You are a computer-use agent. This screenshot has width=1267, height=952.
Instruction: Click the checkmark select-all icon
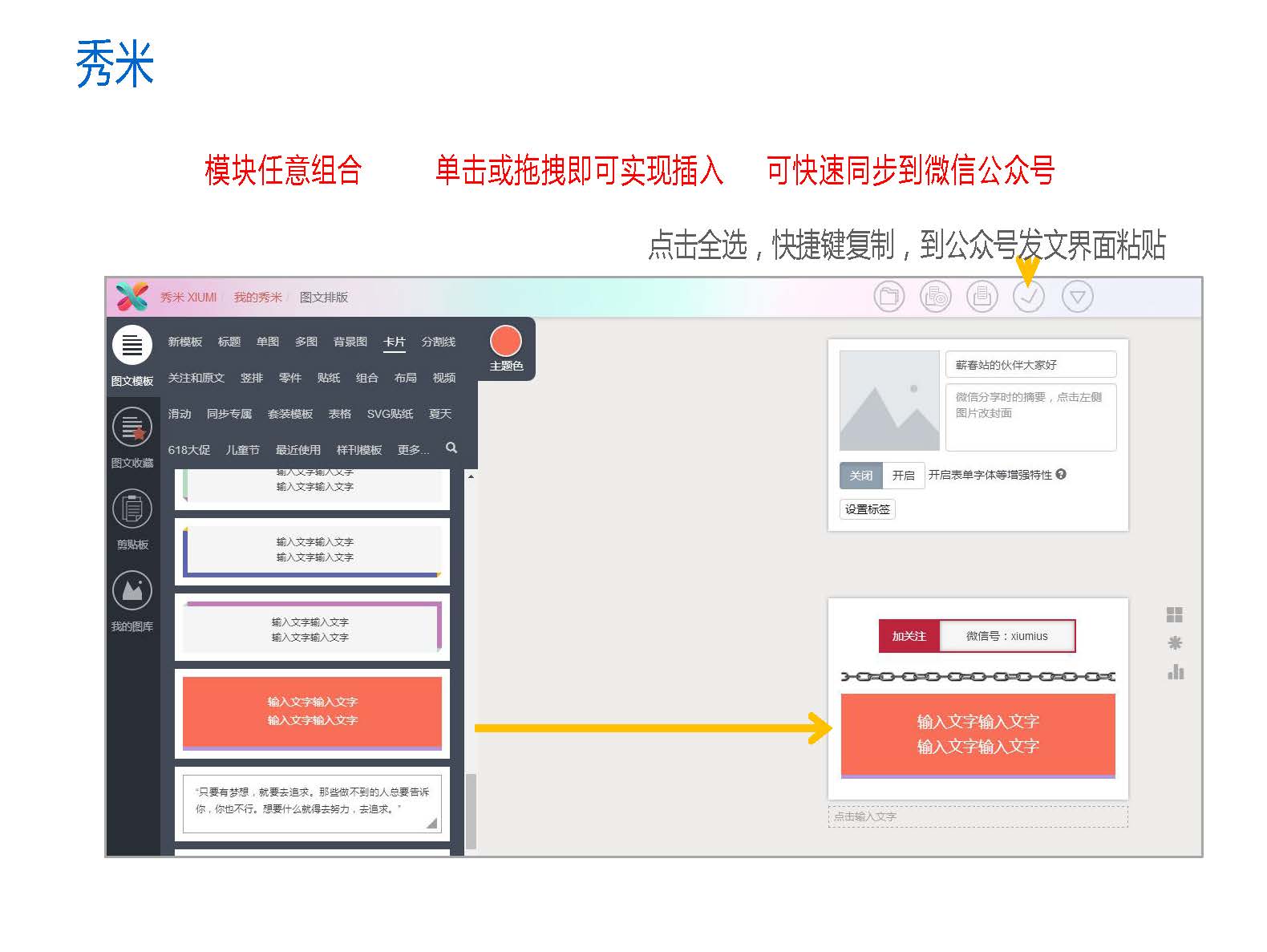tap(1029, 297)
